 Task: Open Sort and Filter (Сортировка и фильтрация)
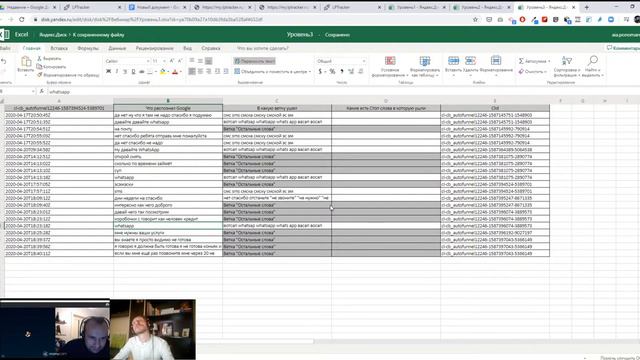click(567, 67)
